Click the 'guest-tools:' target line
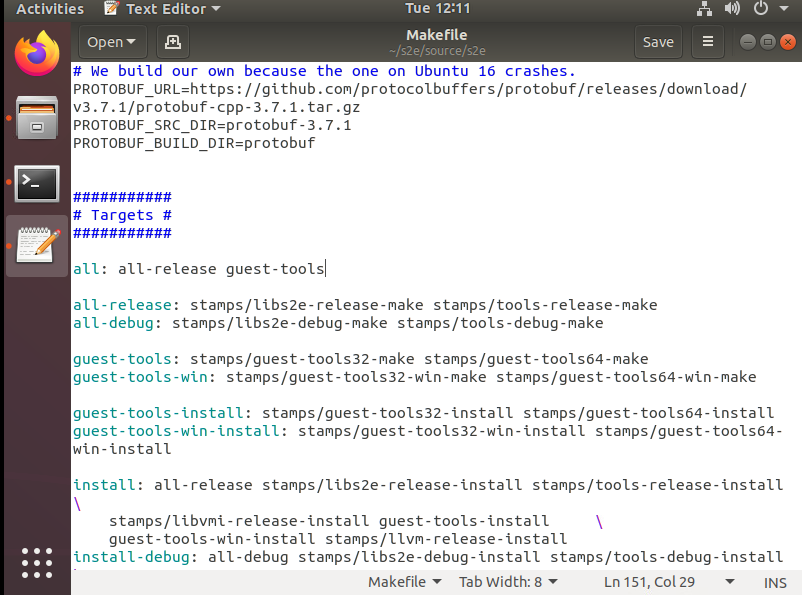The image size is (802, 595). [360, 359]
